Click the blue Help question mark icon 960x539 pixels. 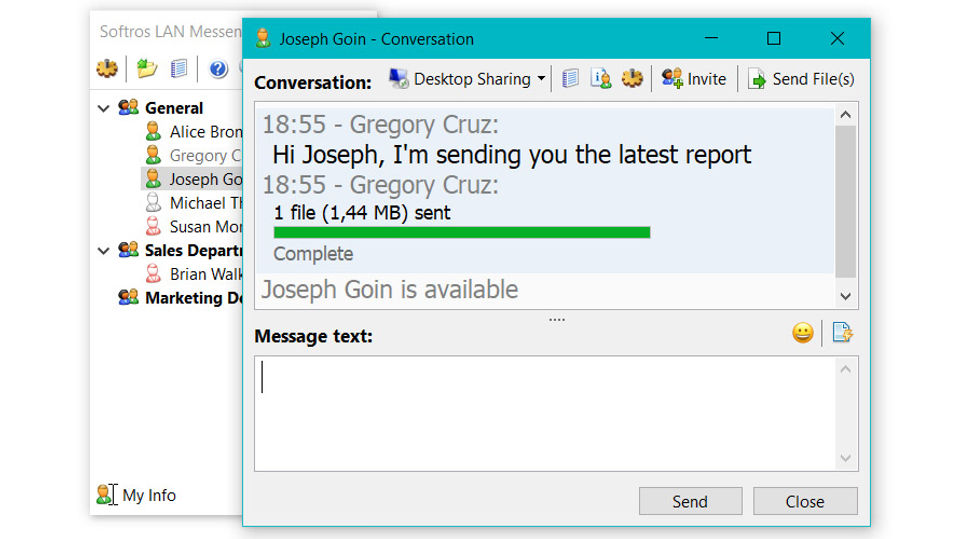pyautogui.click(x=218, y=69)
